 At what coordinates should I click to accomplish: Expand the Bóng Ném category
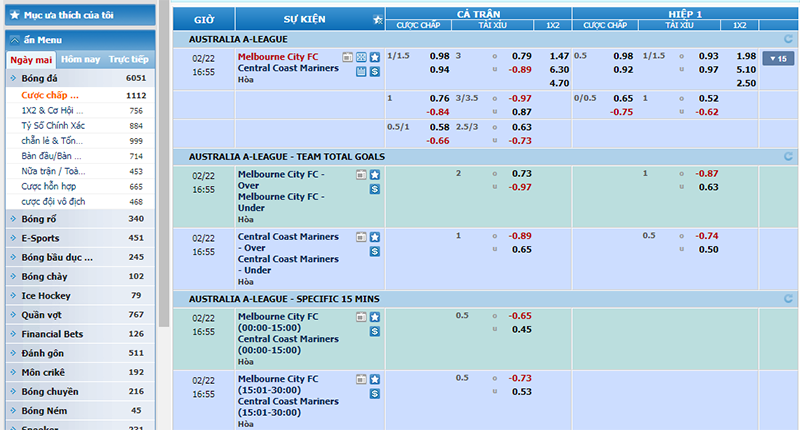(80, 411)
